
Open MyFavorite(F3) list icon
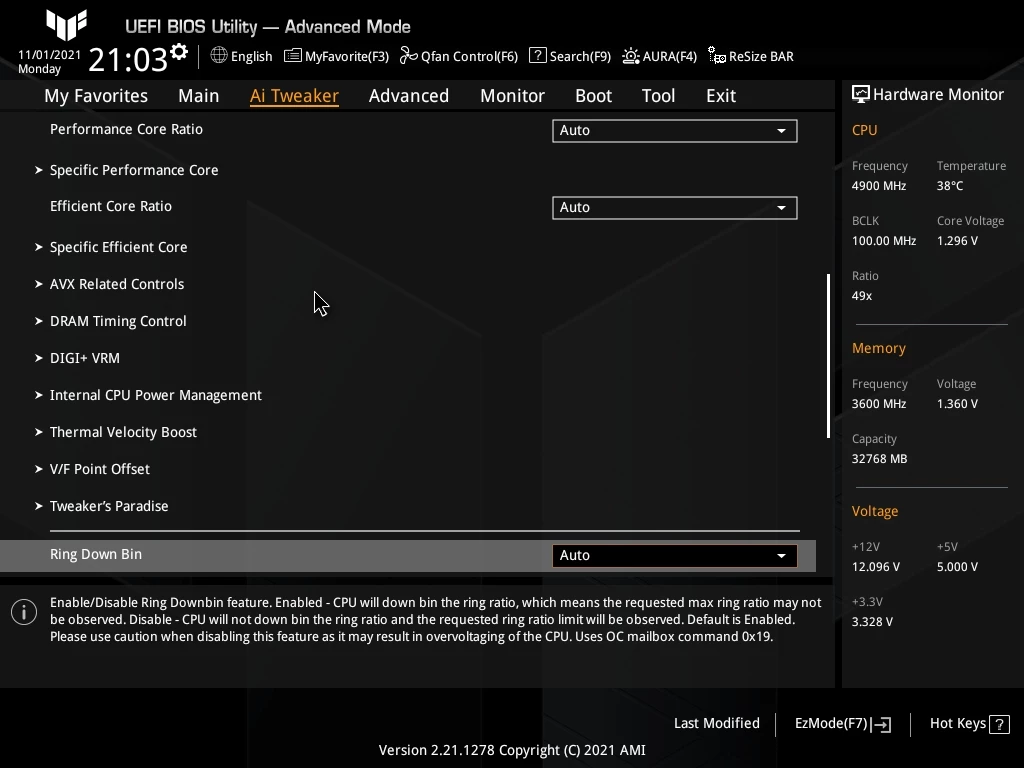click(293, 56)
